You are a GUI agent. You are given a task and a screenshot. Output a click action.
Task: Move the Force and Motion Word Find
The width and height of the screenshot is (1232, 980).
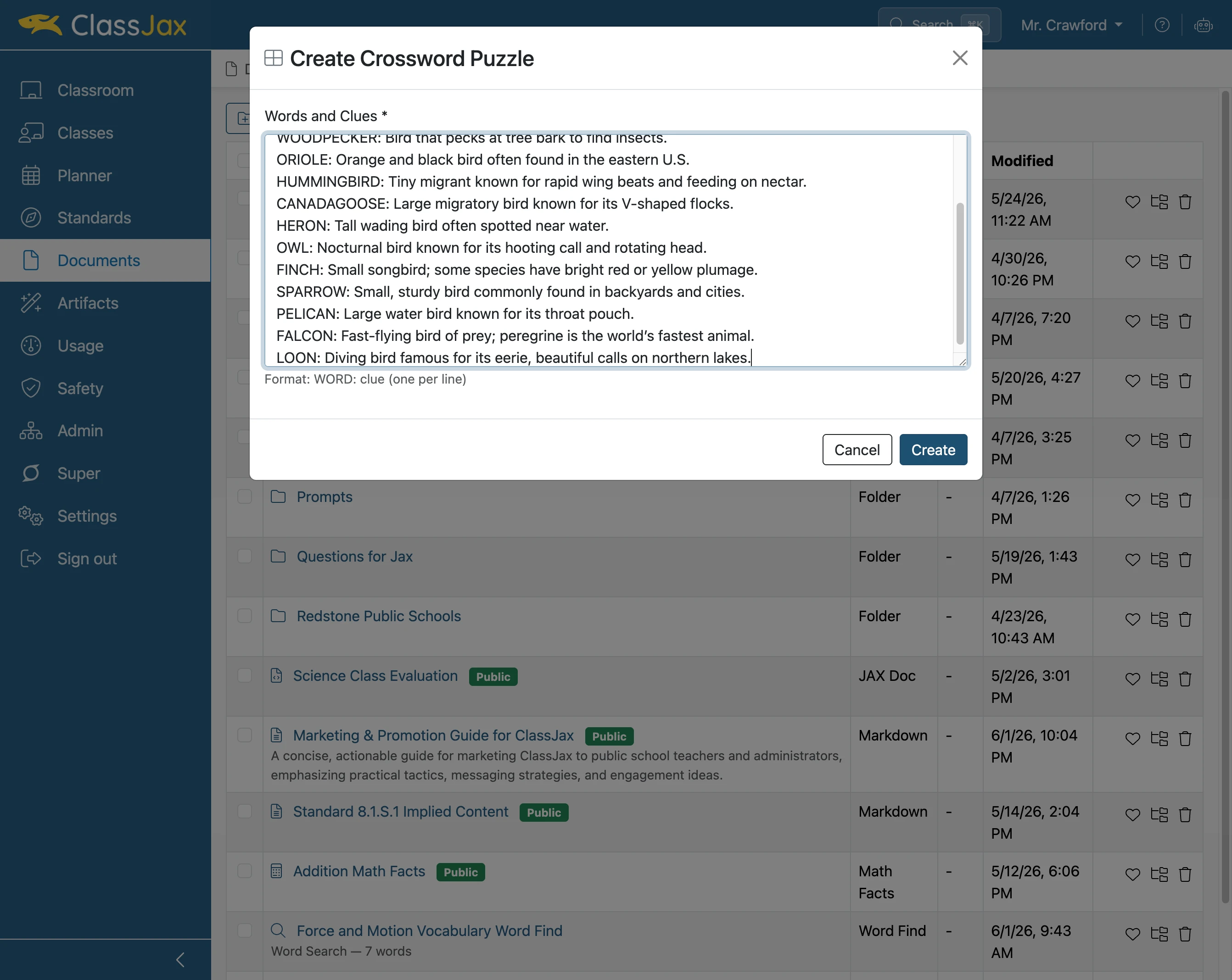pos(1159,934)
